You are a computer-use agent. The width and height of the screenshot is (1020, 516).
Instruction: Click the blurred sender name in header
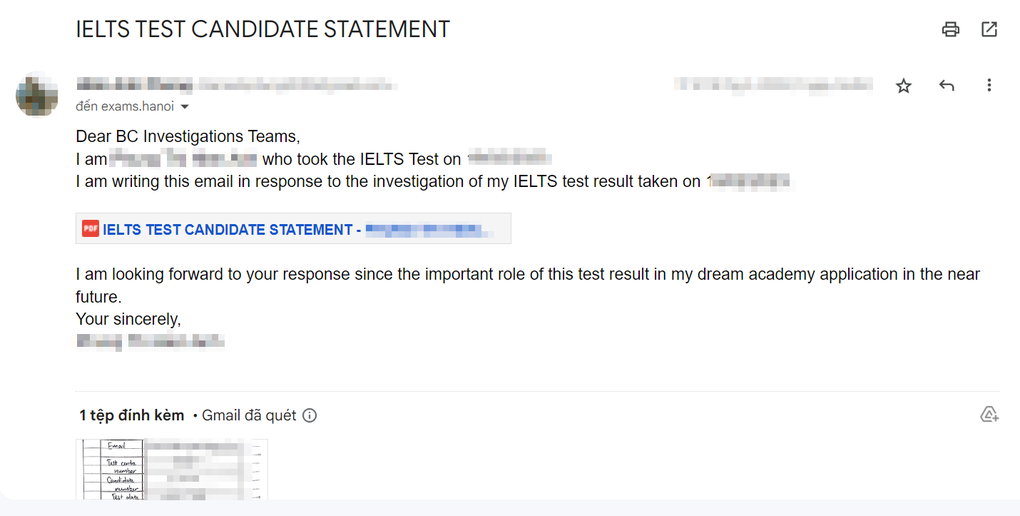coord(135,85)
